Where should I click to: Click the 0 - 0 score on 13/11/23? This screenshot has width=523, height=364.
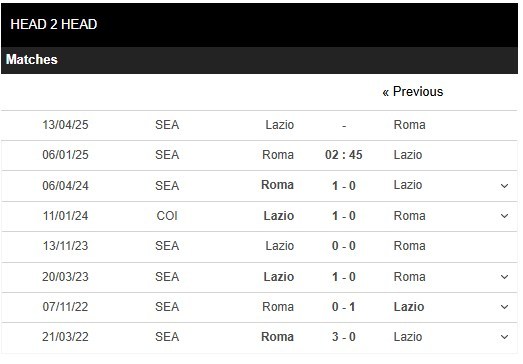[344, 246]
